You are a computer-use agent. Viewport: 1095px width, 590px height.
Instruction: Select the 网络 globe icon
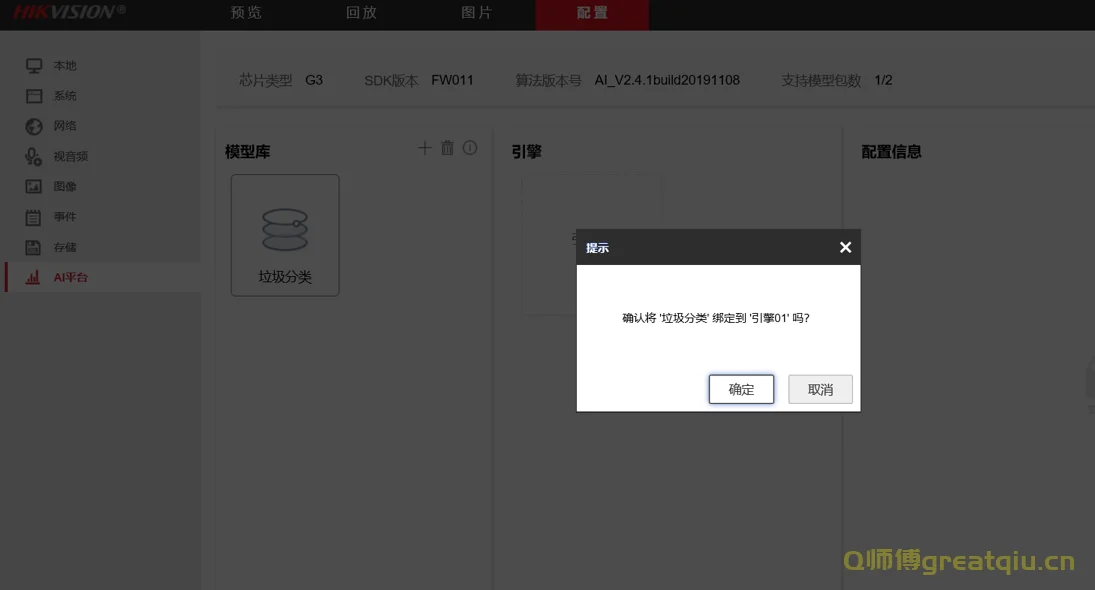point(34,126)
